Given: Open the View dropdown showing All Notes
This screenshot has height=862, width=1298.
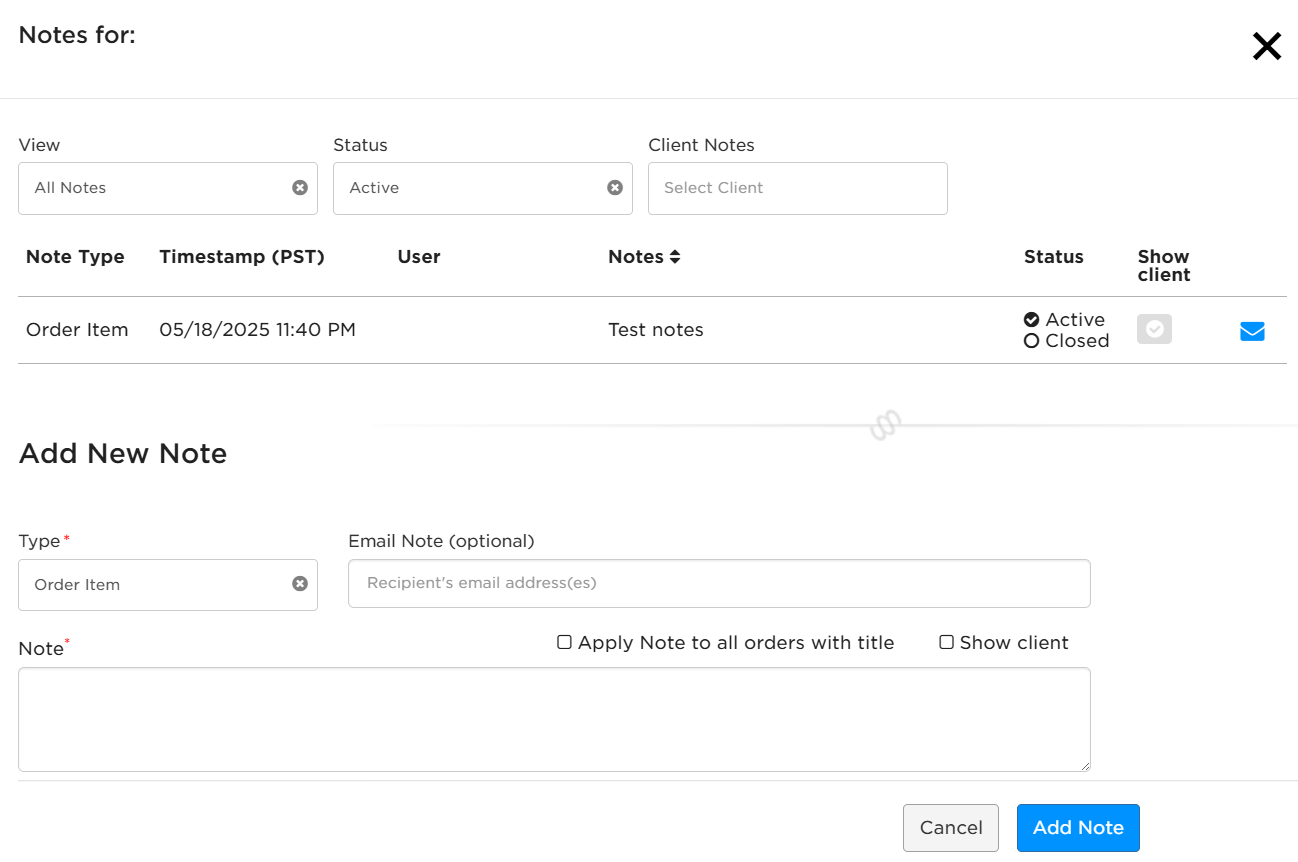Looking at the screenshot, I should (x=168, y=188).
